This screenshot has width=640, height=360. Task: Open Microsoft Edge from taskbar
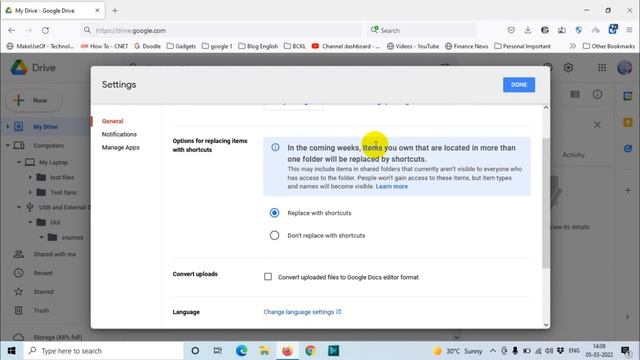pos(241,351)
